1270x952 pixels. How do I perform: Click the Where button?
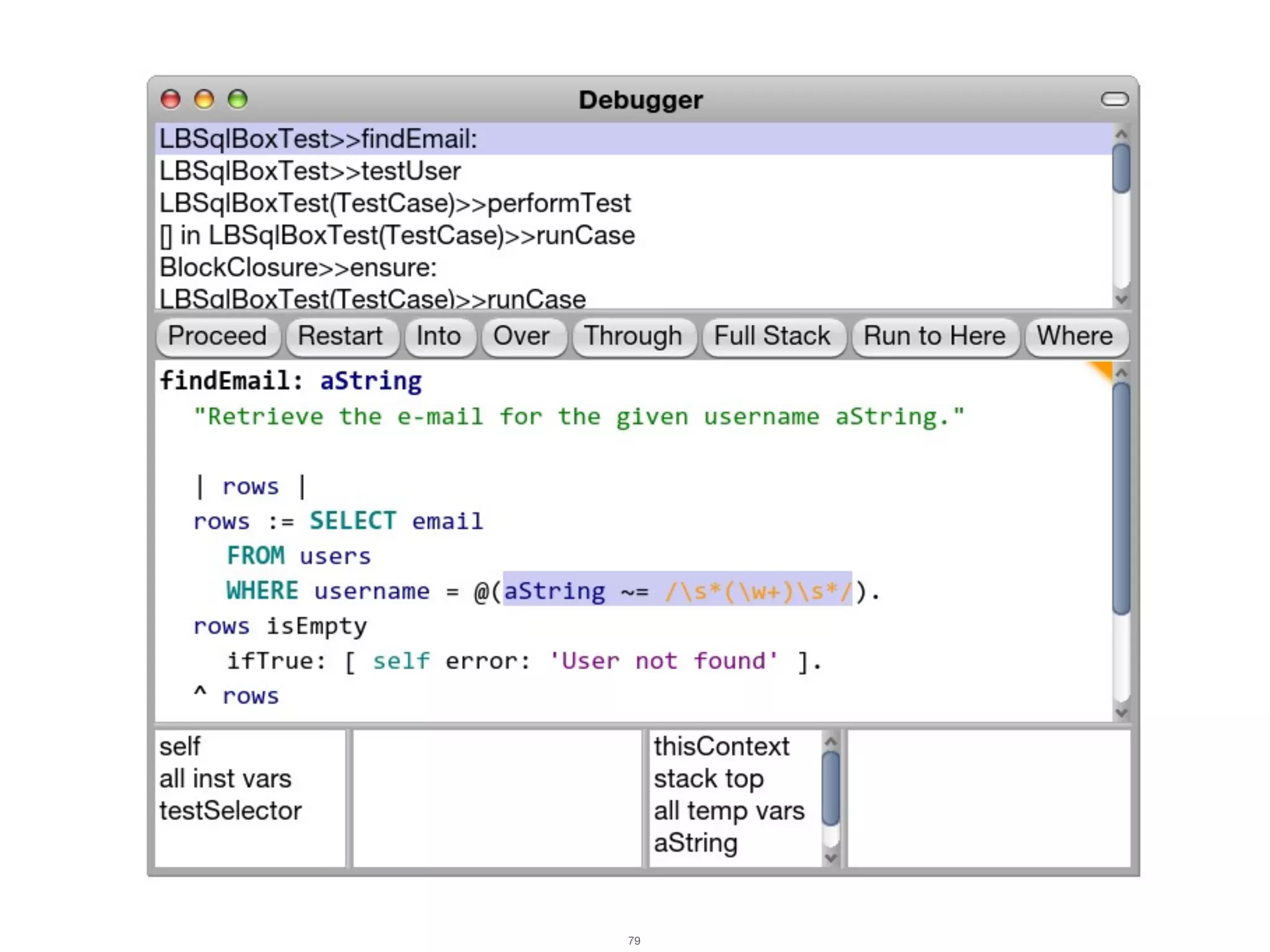tap(1075, 337)
